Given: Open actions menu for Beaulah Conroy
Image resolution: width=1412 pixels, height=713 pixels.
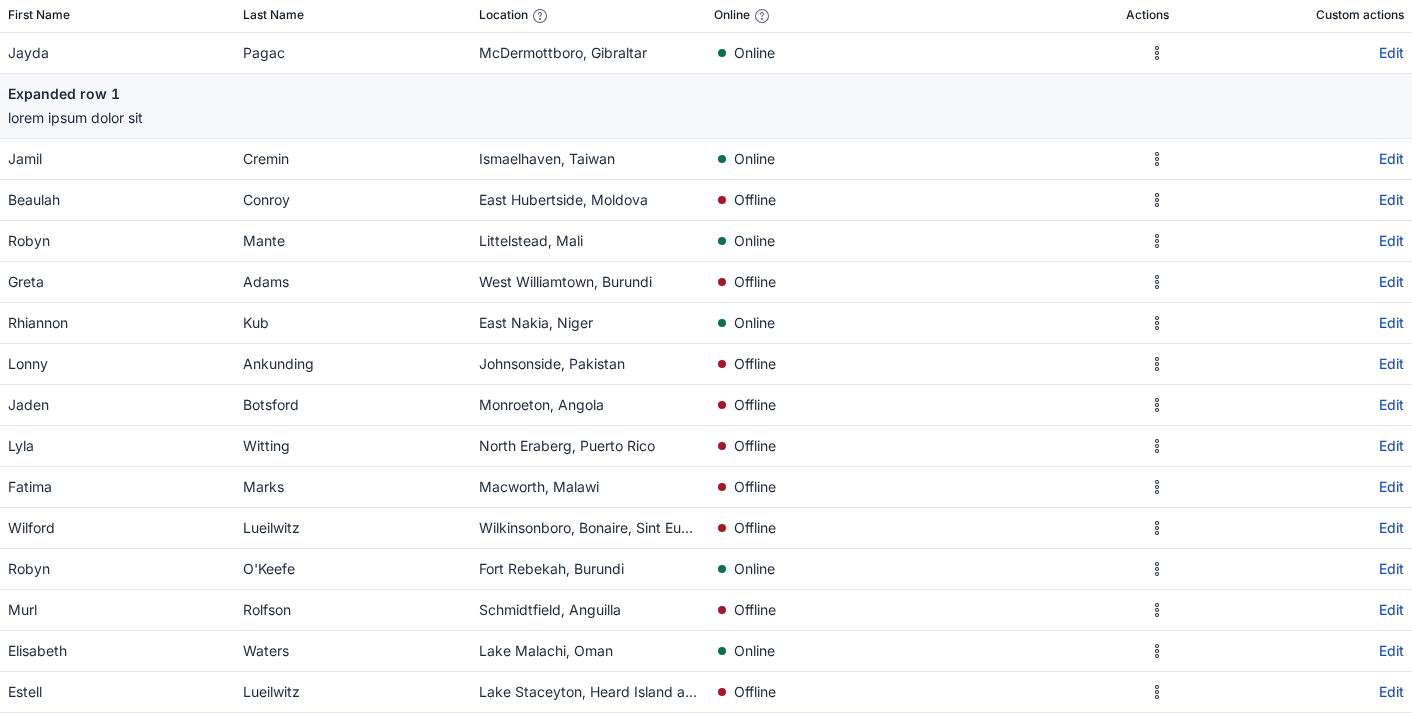Looking at the screenshot, I should 1157,200.
